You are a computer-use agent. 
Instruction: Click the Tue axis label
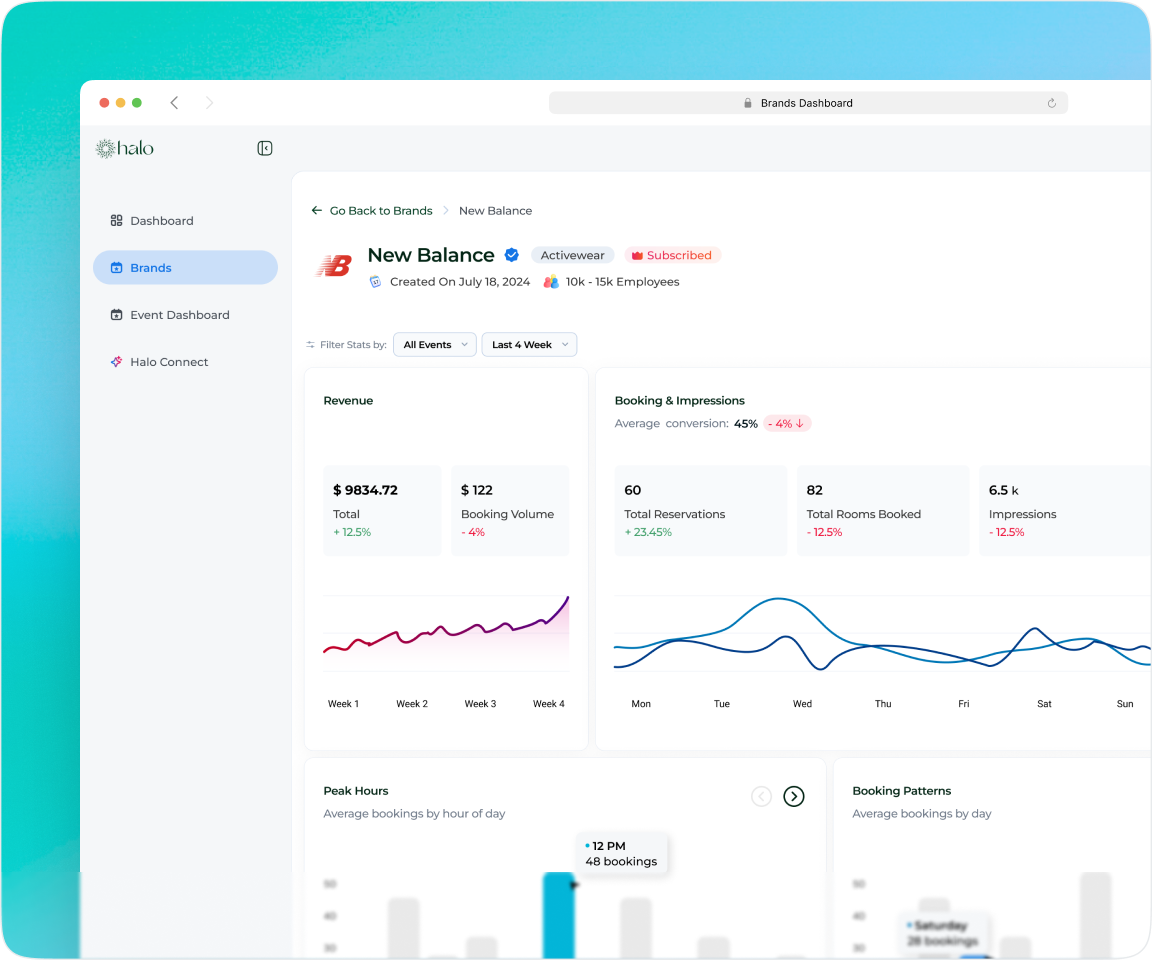click(x=721, y=704)
